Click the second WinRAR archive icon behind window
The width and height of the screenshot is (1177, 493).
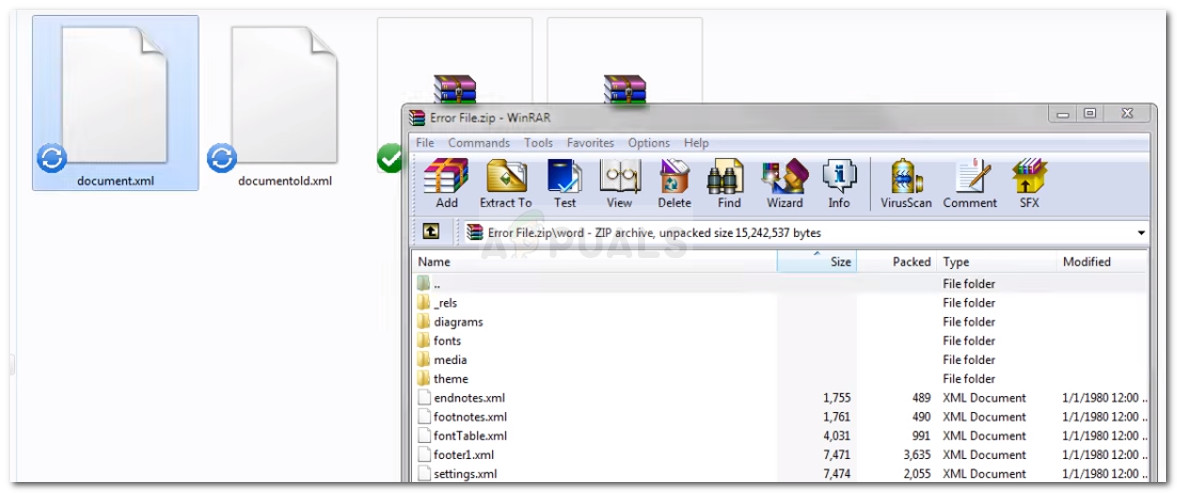click(x=625, y=89)
